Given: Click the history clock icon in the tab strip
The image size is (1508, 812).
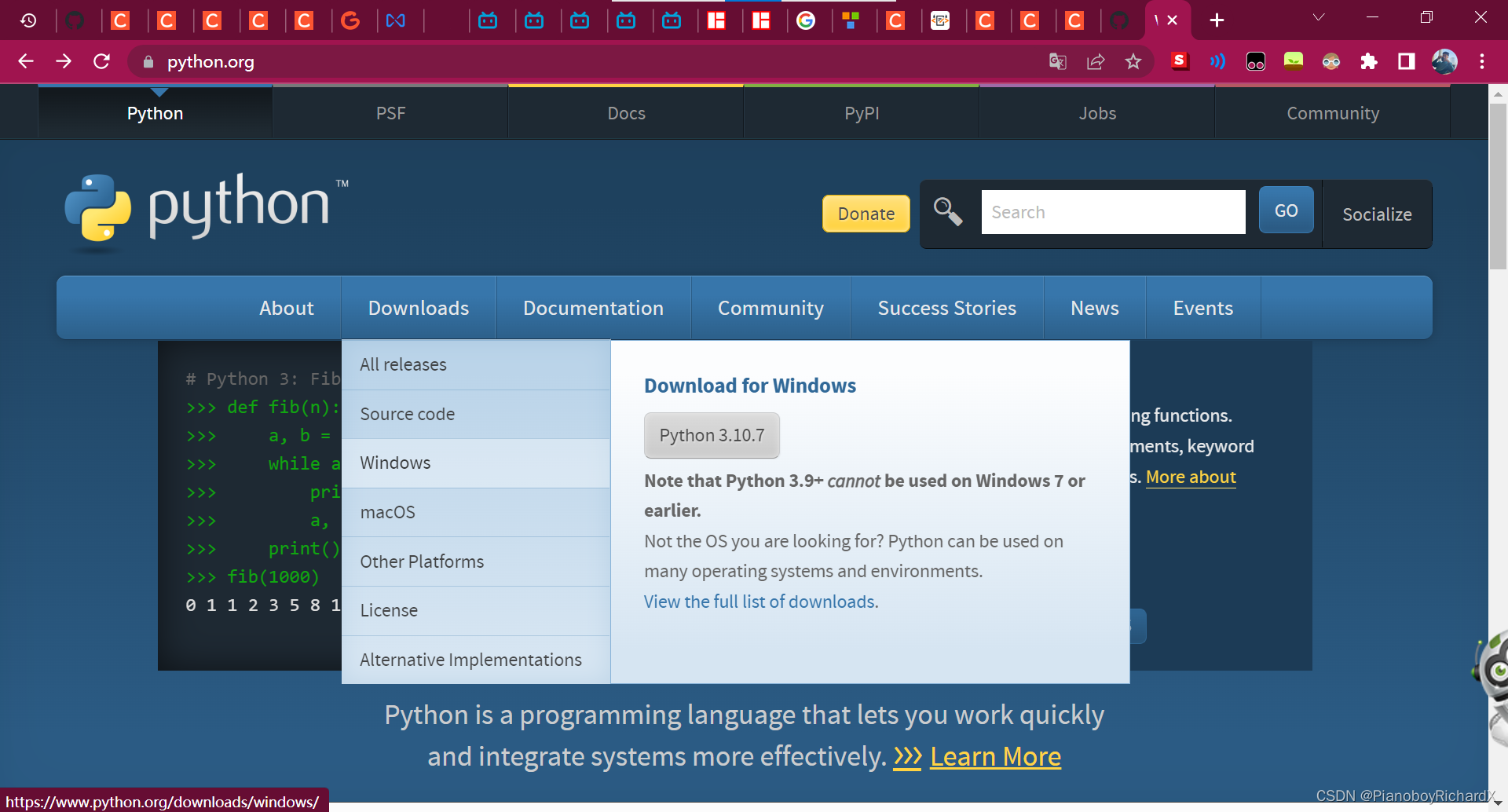Looking at the screenshot, I should tap(29, 20).
